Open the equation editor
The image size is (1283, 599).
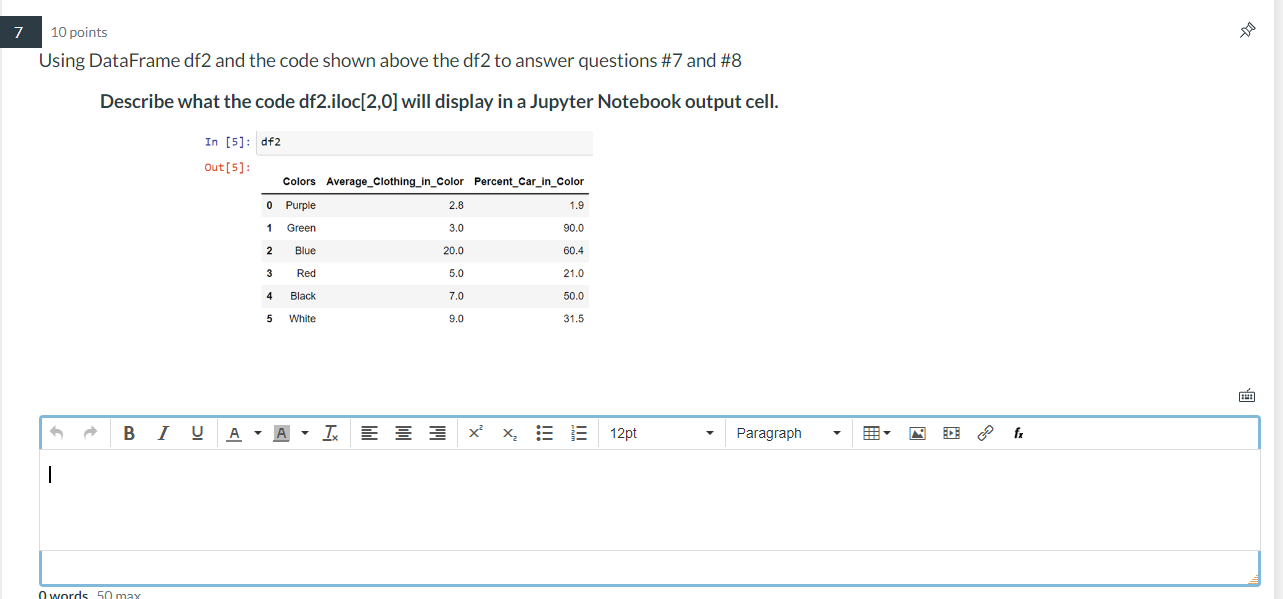tap(1017, 432)
